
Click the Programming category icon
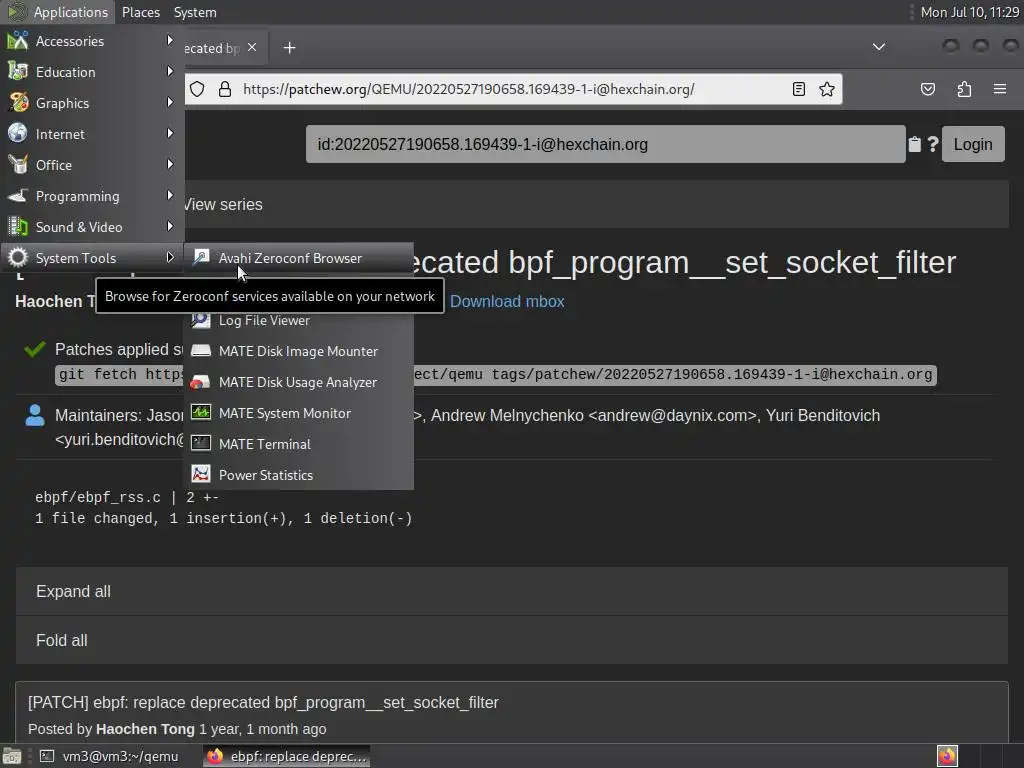[x=18, y=195]
